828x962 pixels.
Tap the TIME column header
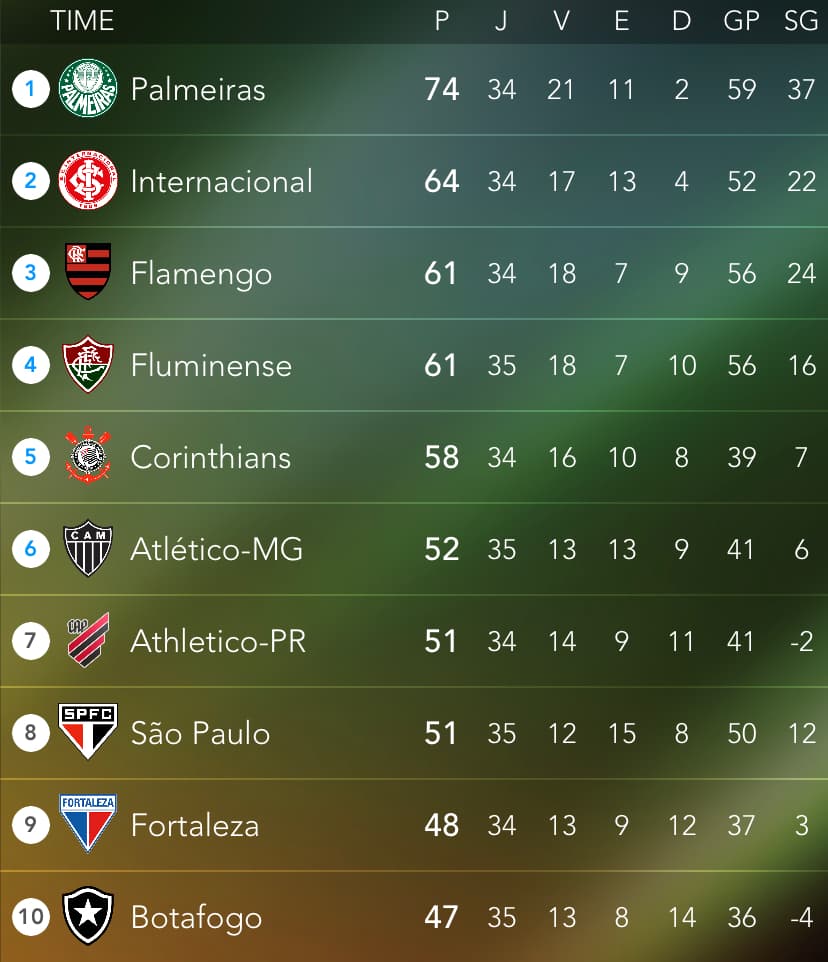pos(82,21)
